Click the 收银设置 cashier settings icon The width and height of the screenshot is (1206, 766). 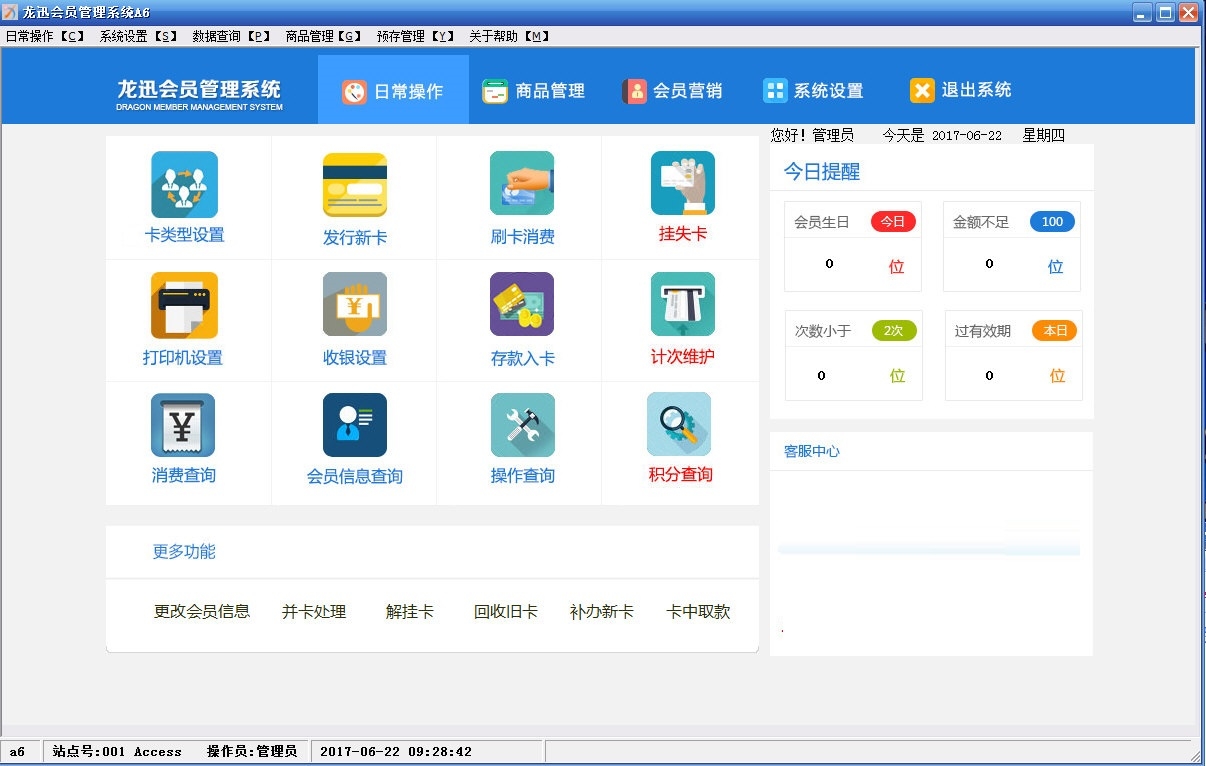coord(354,305)
